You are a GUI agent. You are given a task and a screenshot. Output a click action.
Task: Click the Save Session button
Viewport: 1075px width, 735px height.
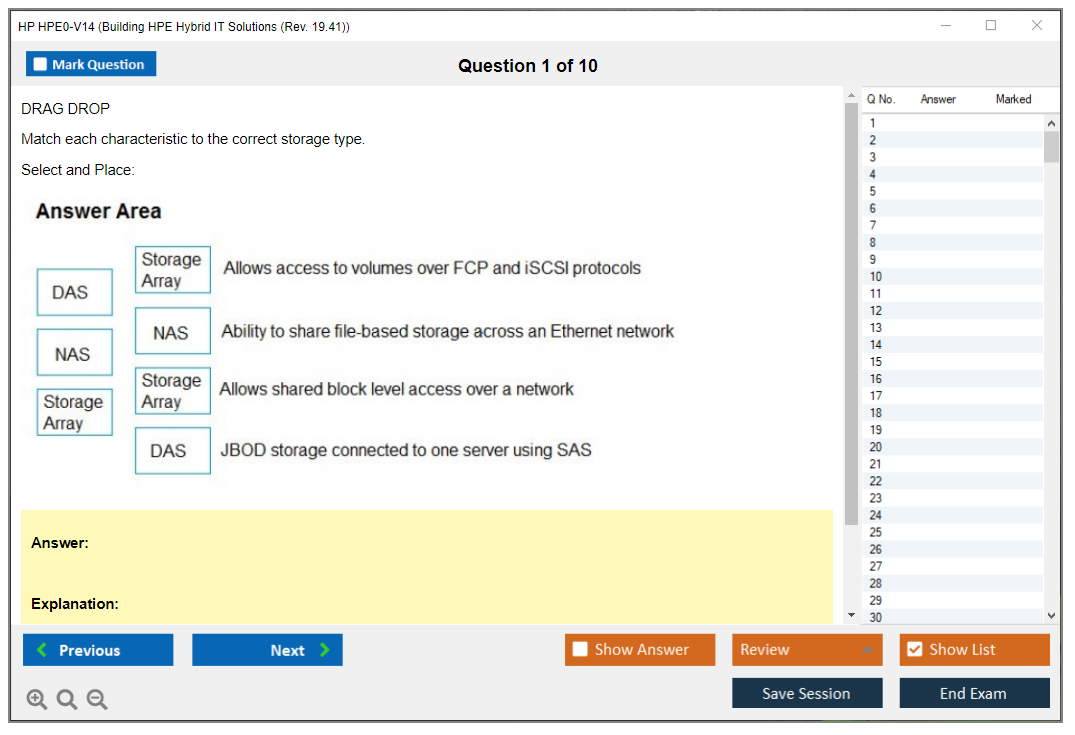[806, 693]
